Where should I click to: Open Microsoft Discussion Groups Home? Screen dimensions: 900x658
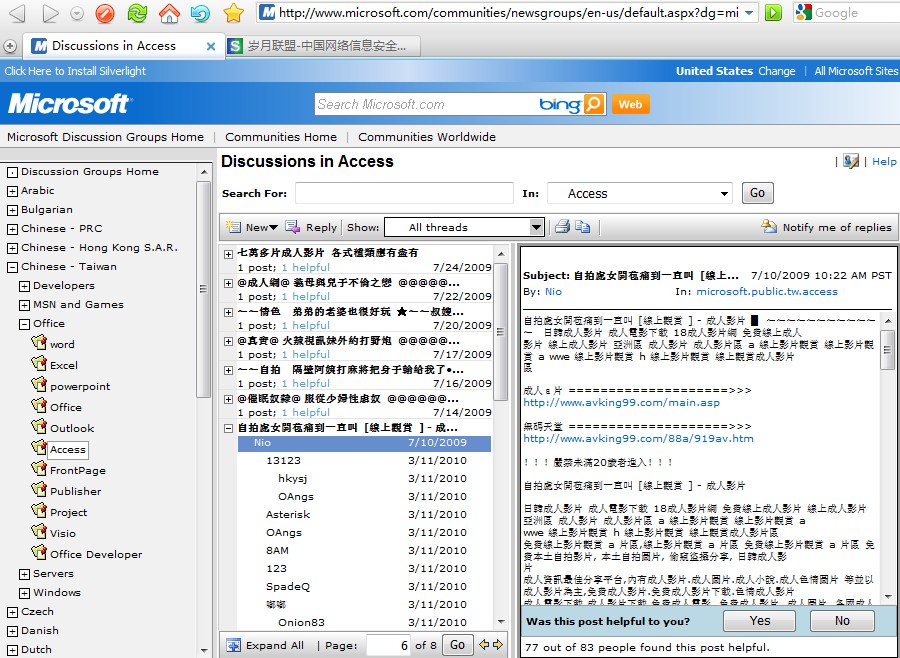click(105, 137)
